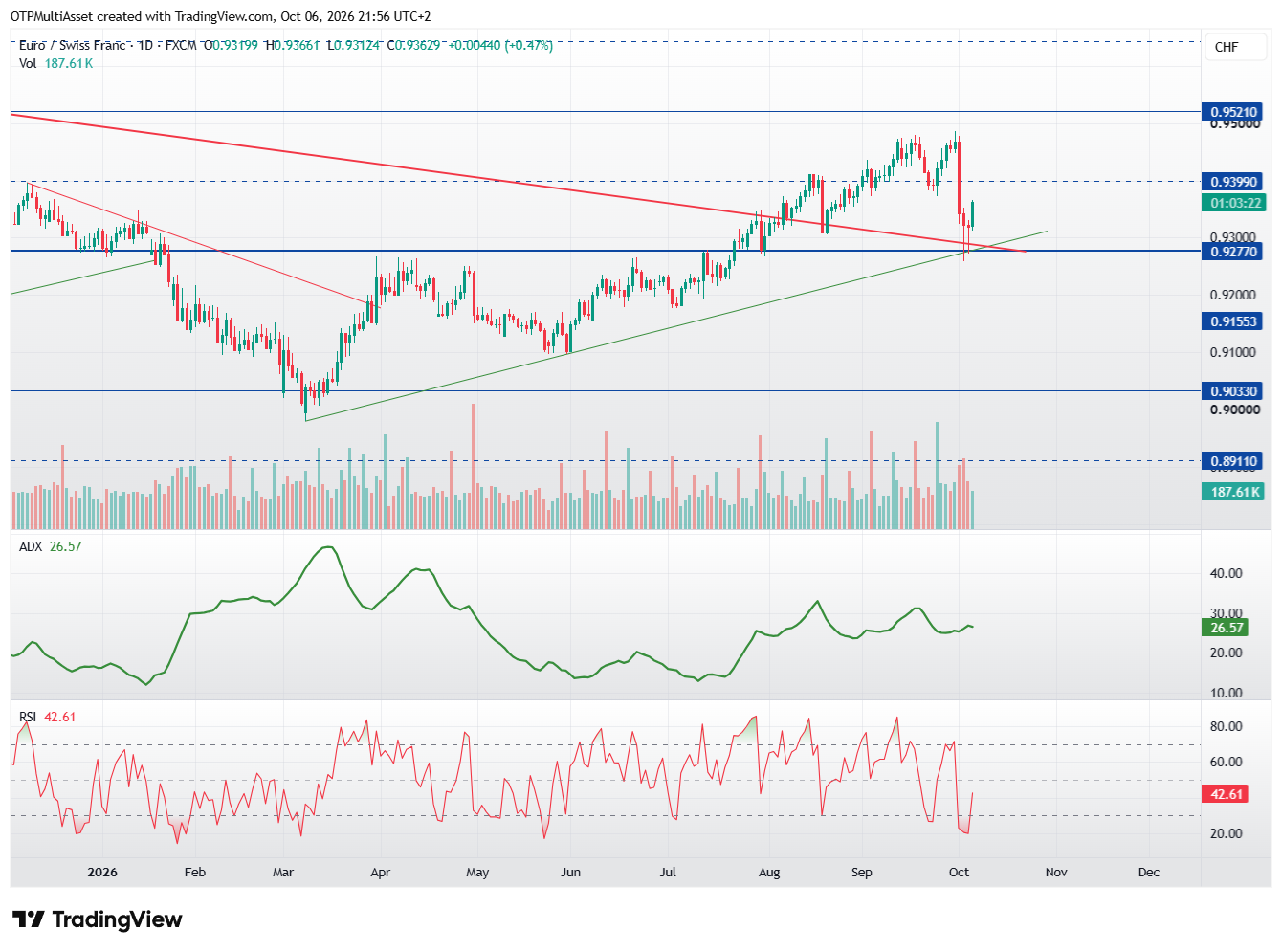The image size is (1282, 952).
Task: Click the green 26.57 ADX axis value
Action: point(1227,628)
